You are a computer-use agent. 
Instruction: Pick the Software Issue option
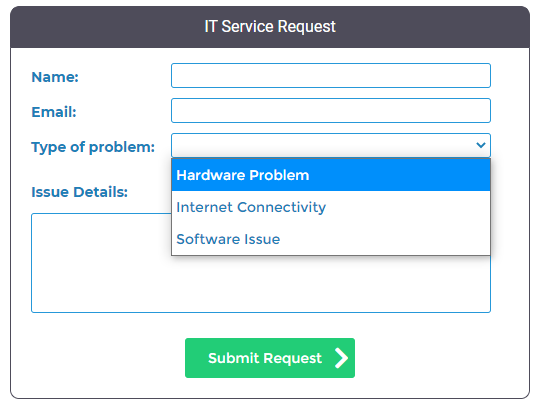pos(331,239)
